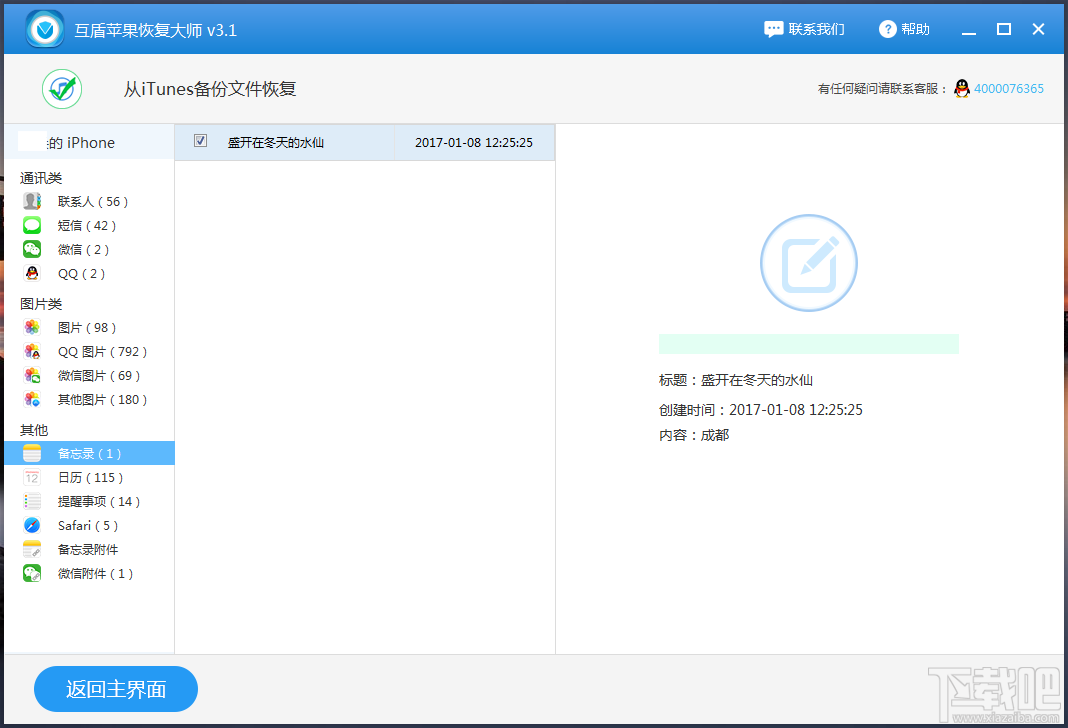Open the QQ recovery category
The height and width of the screenshot is (728, 1068).
(60, 273)
